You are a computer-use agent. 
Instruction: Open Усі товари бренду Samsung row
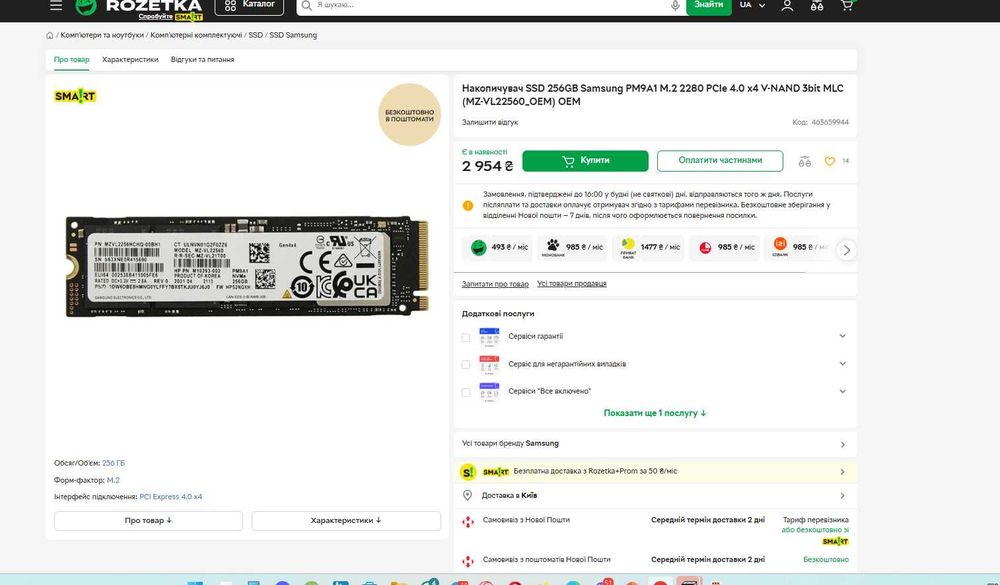pyautogui.click(x=655, y=444)
